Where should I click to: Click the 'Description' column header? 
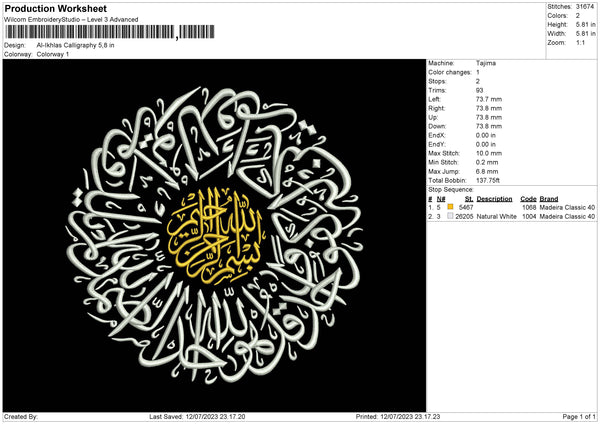[494, 199]
